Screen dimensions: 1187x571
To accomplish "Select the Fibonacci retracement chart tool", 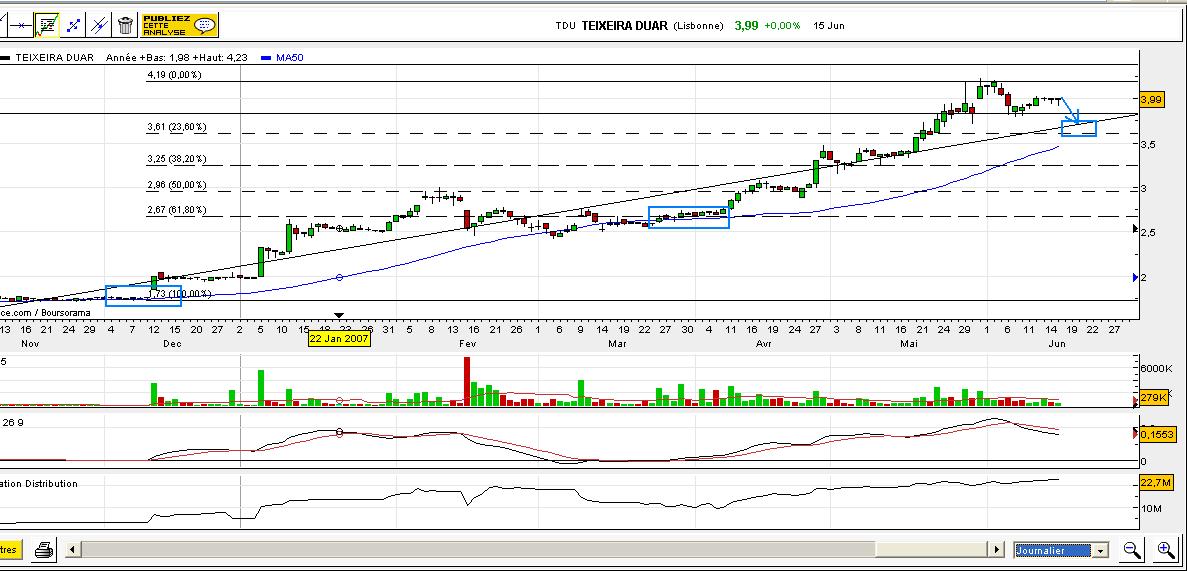I will 47,25.
